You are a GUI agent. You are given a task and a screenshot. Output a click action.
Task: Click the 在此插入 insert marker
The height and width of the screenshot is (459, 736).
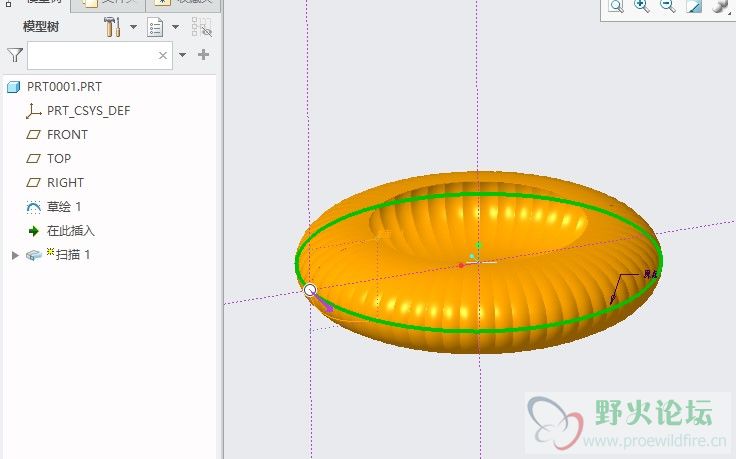[71, 230]
